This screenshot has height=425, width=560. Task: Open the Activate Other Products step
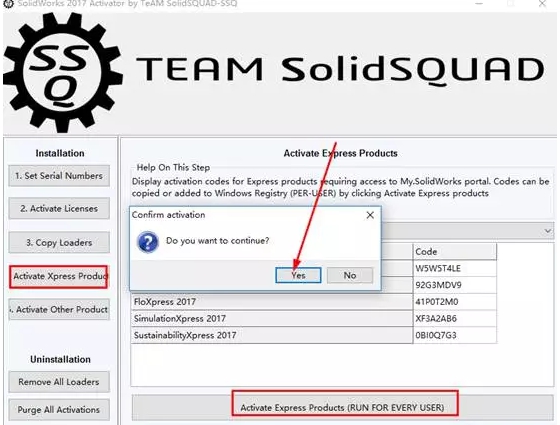(x=59, y=309)
